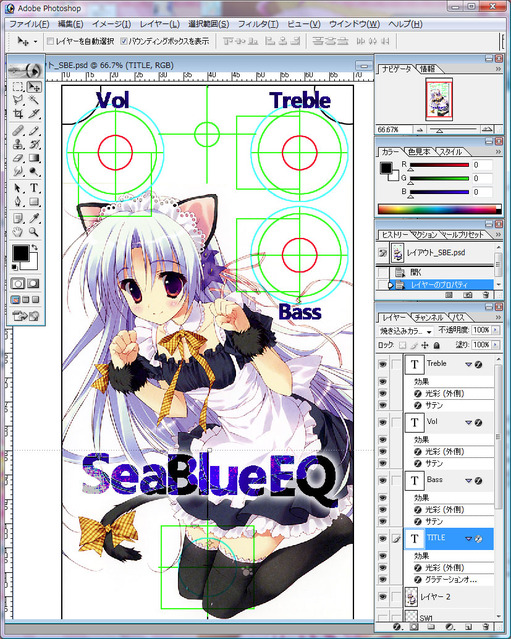The image size is (511, 639).
Task: Select the Zoom magnifier tool
Action: click(34, 232)
